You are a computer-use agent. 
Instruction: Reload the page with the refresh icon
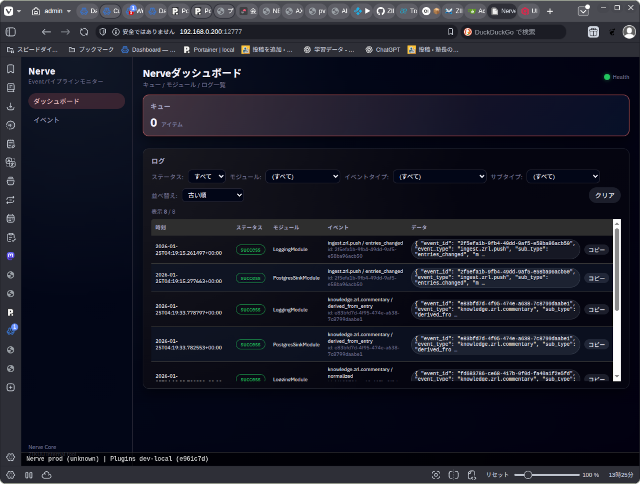(86, 31)
